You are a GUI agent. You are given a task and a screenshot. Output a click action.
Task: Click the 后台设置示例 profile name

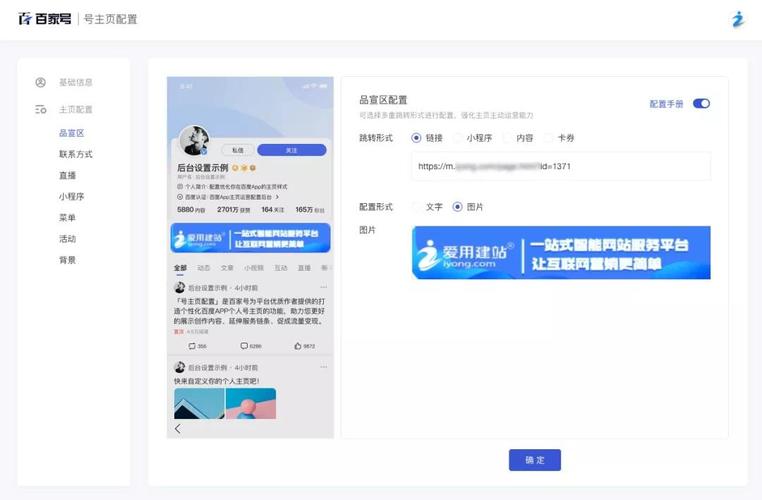[x=203, y=168]
